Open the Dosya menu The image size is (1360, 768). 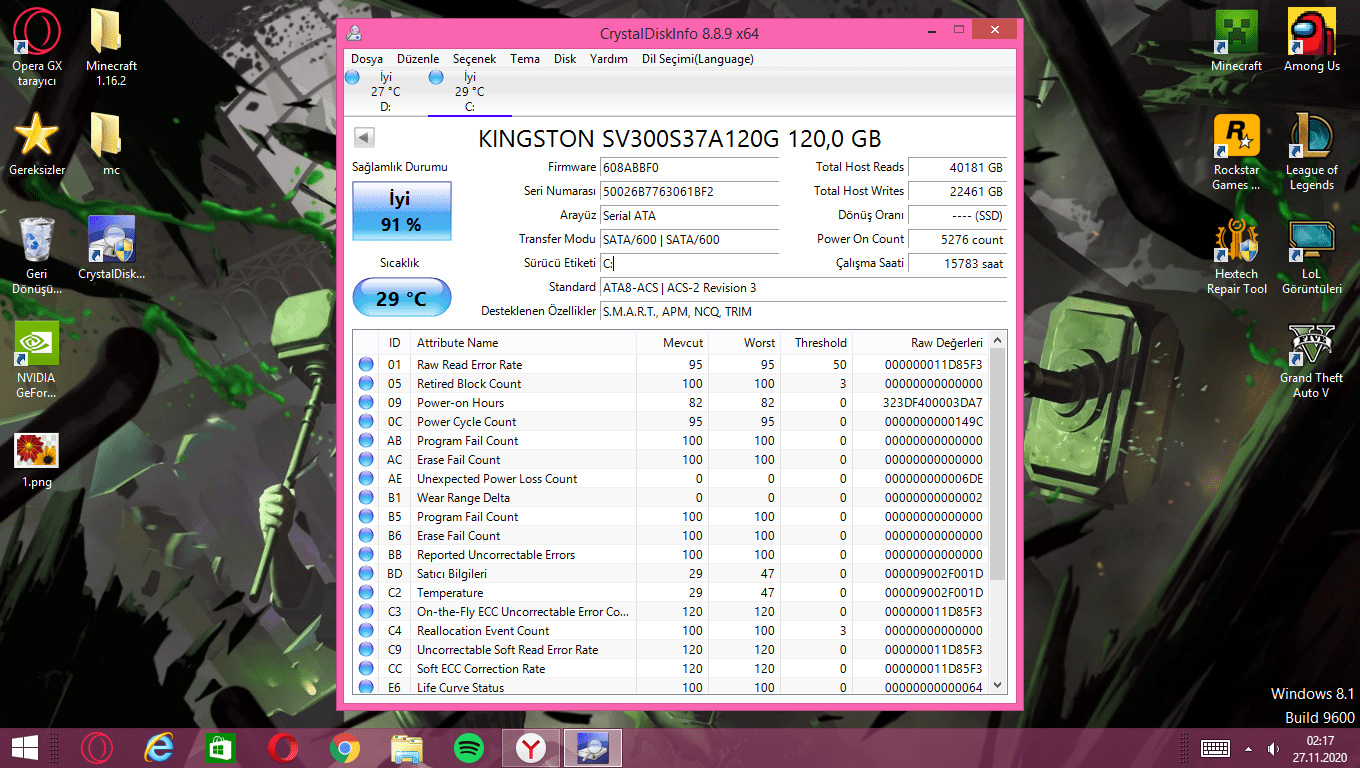click(x=367, y=59)
